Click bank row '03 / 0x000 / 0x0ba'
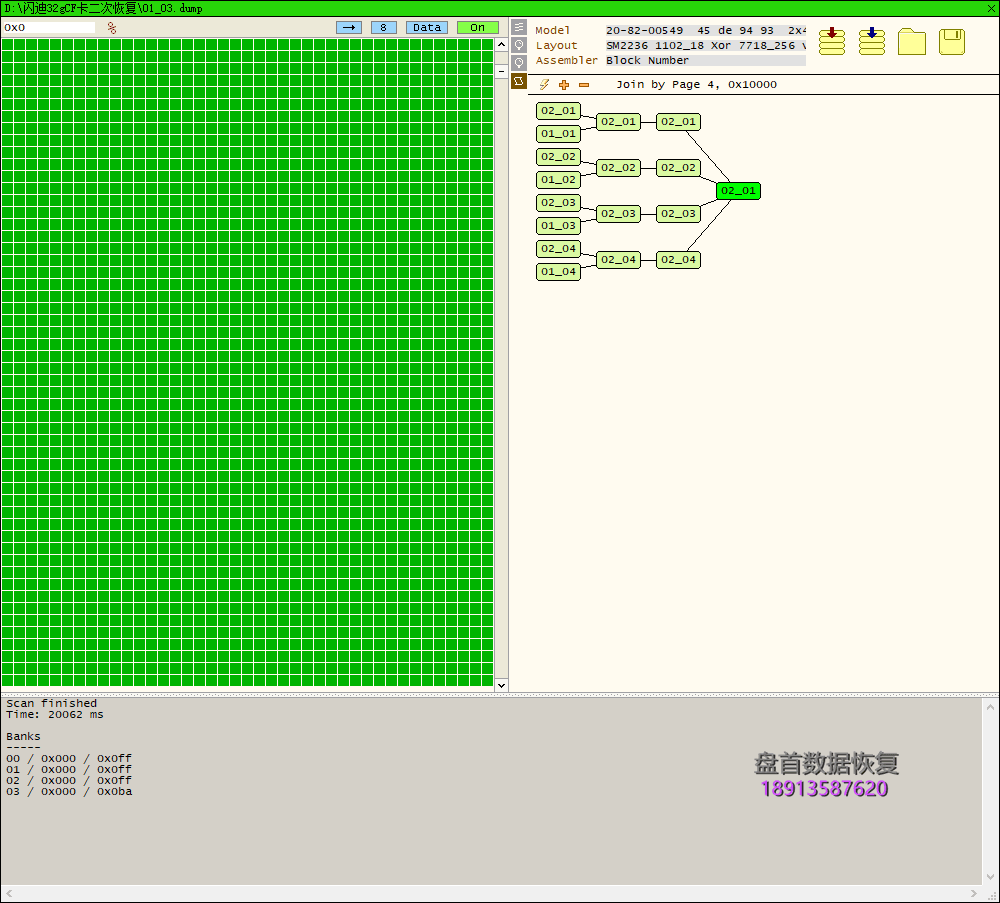The image size is (1000, 903). pos(69,791)
